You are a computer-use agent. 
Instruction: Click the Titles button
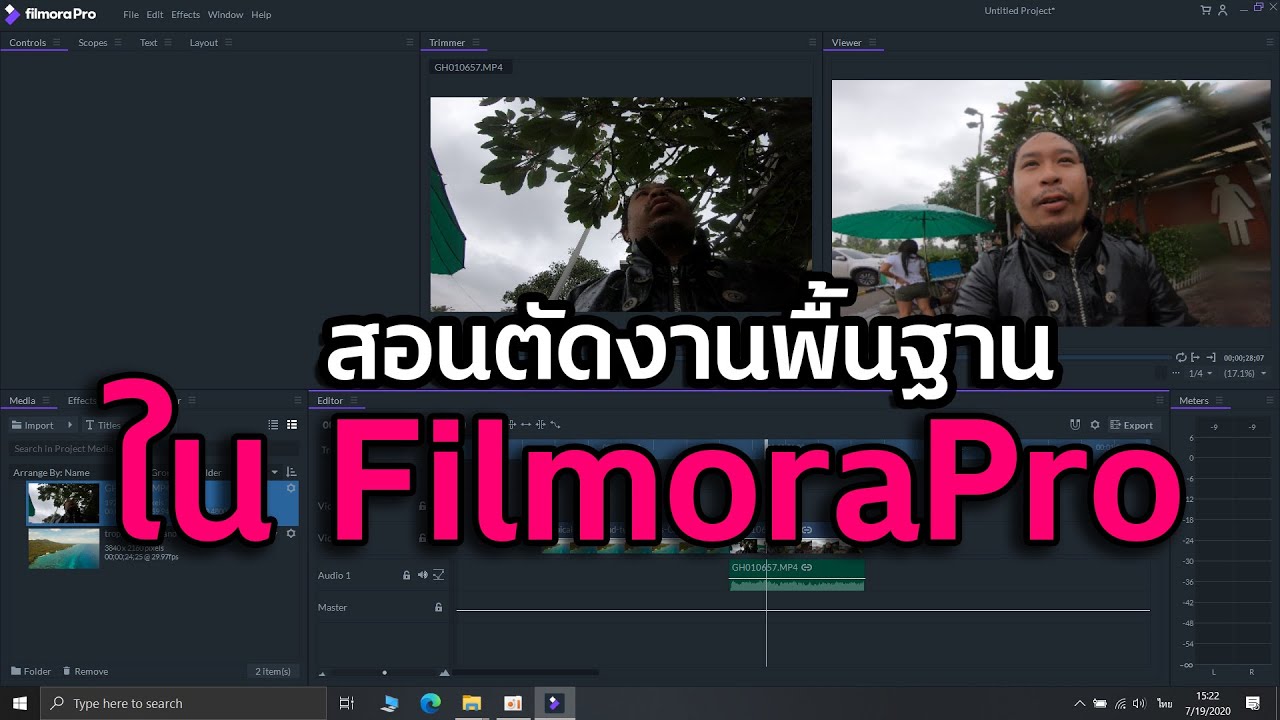103,425
